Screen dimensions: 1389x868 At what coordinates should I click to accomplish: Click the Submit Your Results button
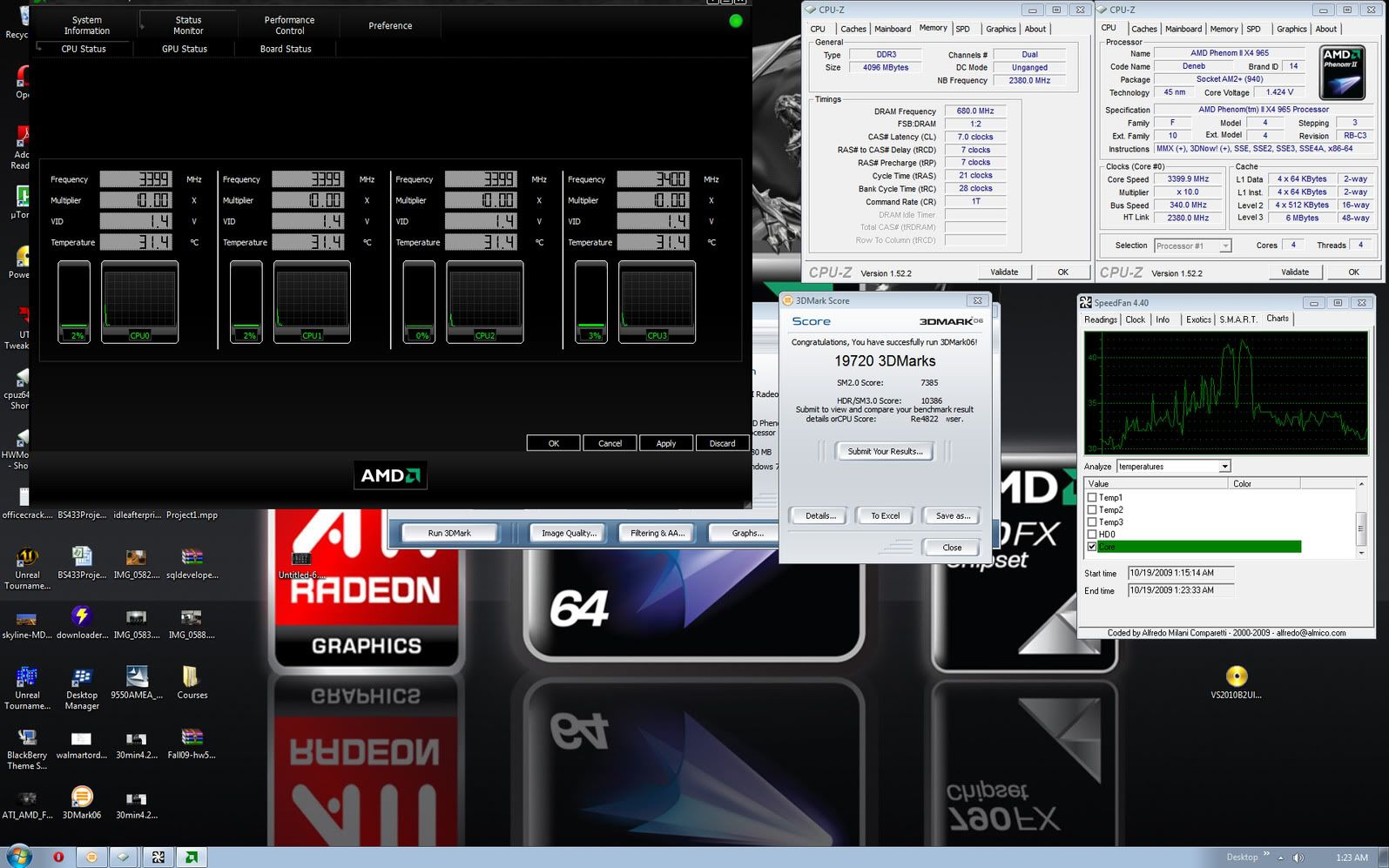[885, 451]
